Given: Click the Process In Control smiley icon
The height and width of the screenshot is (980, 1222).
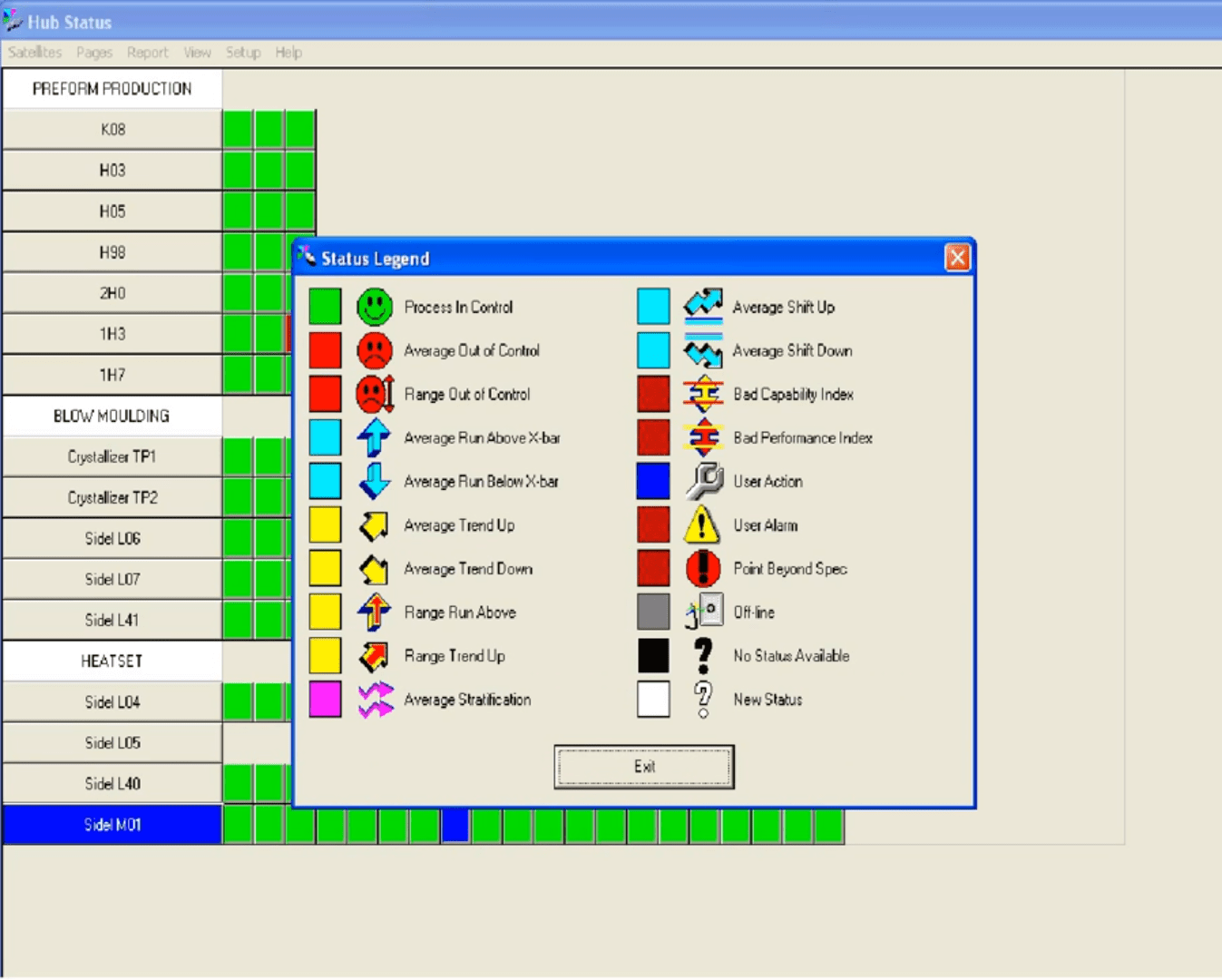Looking at the screenshot, I should [x=373, y=307].
